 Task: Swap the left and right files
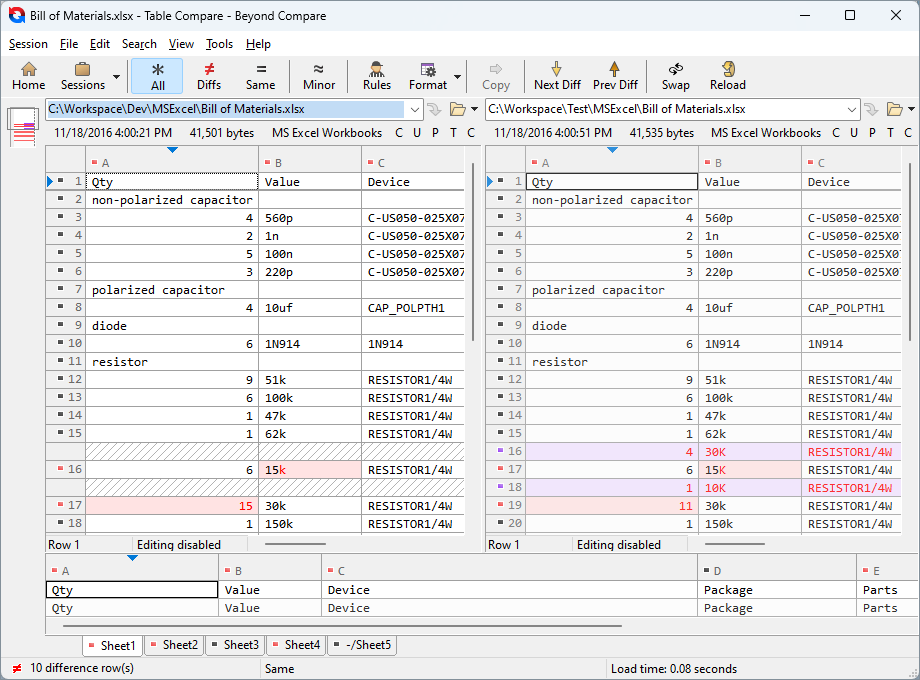click(x=678, y=76)
